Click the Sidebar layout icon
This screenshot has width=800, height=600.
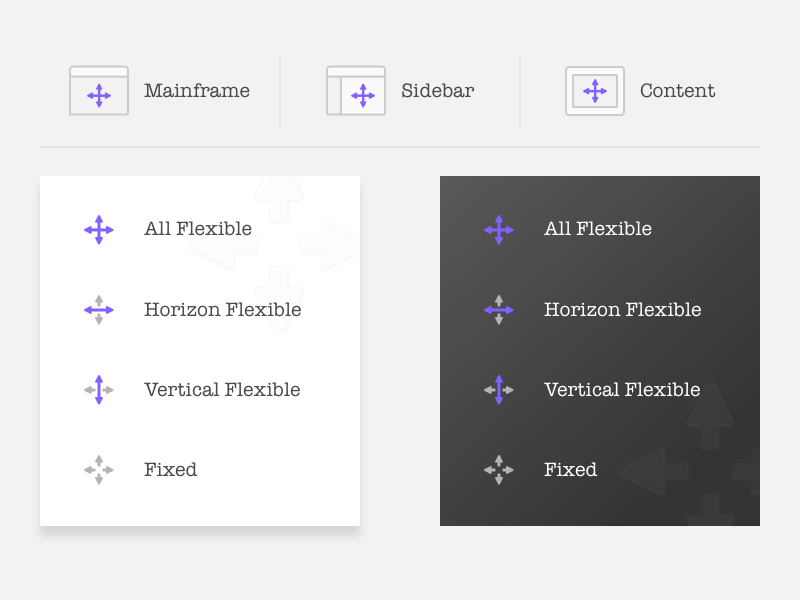click(356, 91)
